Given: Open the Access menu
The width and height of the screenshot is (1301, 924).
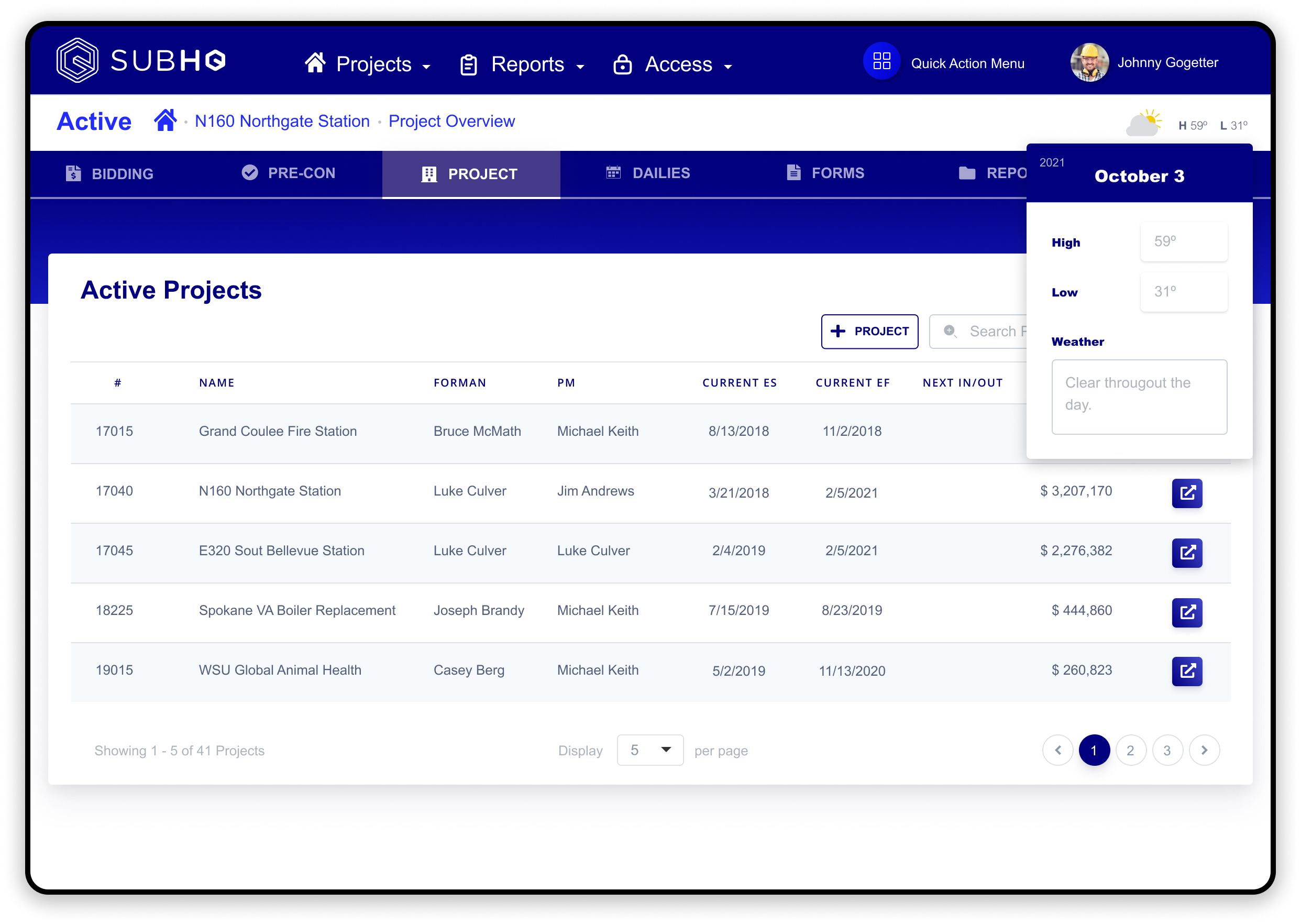Looking at the screenshot, I should click(672, 64).
